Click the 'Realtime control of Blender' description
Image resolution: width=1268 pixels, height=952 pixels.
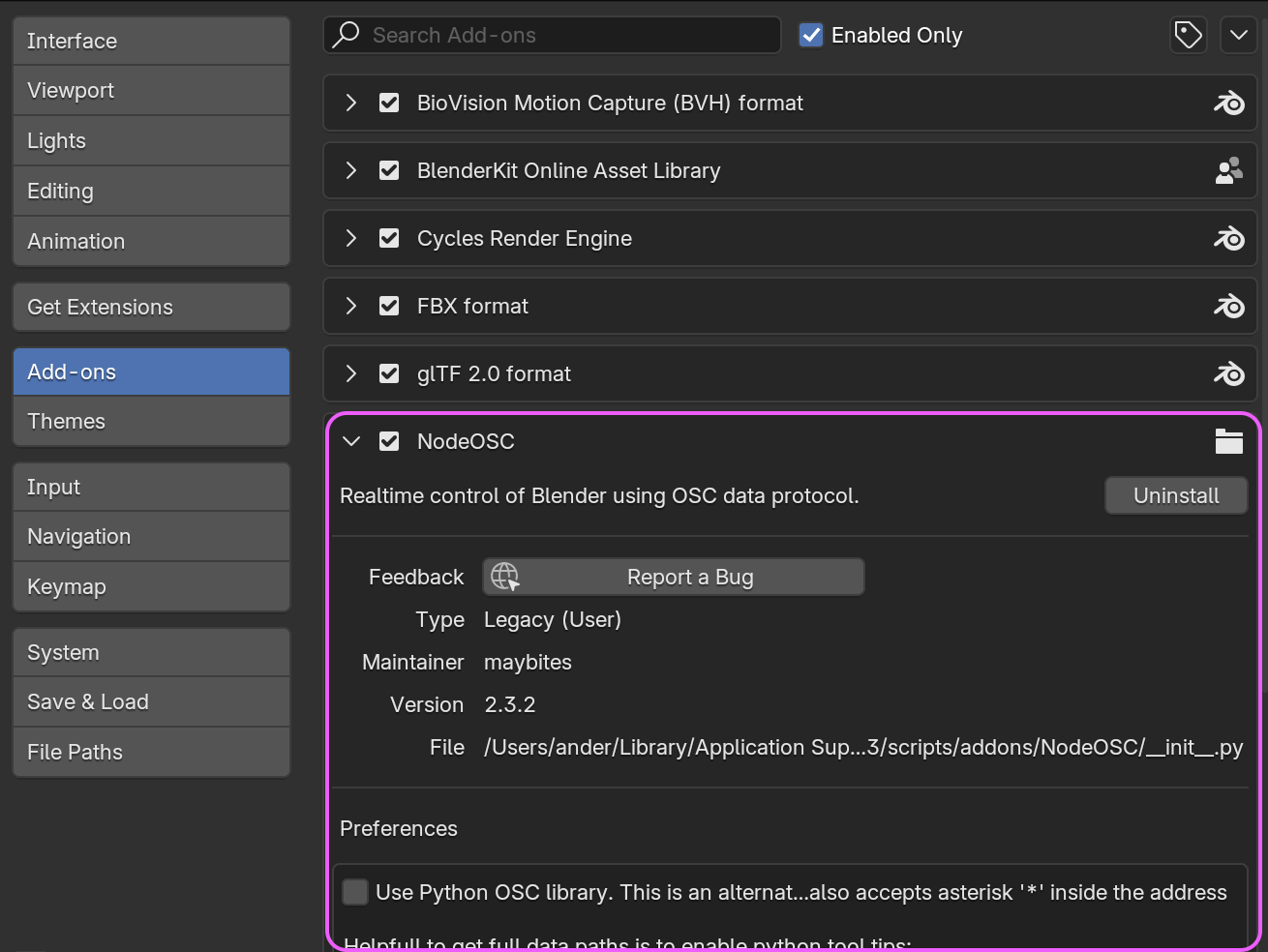[599, 495]
